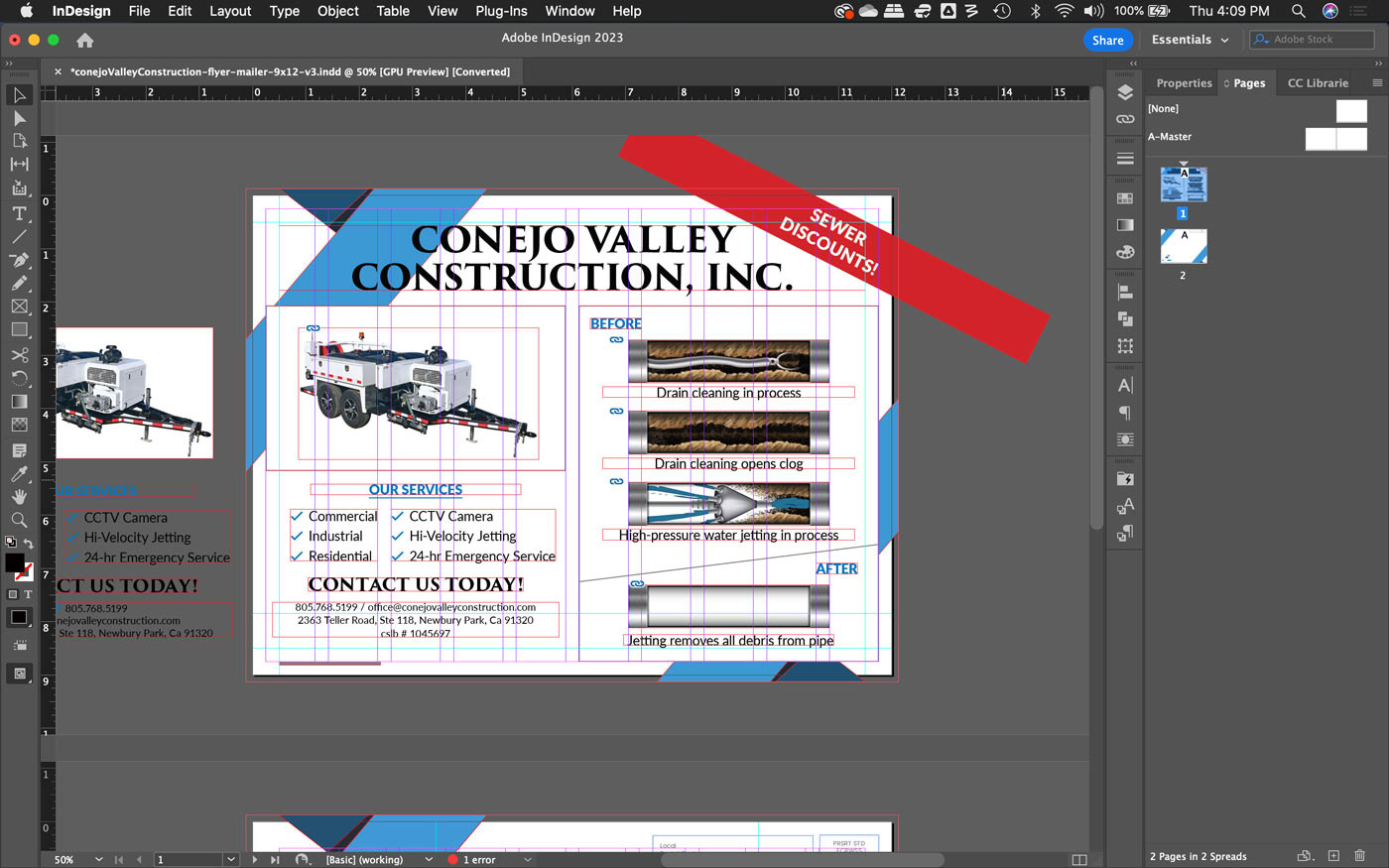
Task: Open the Links panel icon
Action: [1125, 119]
